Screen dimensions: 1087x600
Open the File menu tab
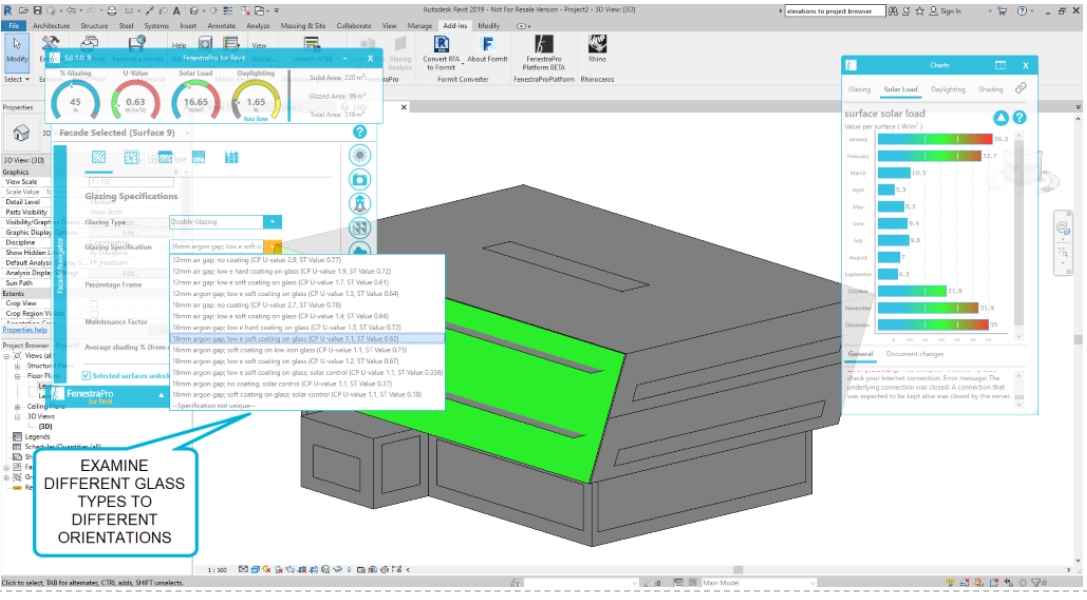pos(13,26)
